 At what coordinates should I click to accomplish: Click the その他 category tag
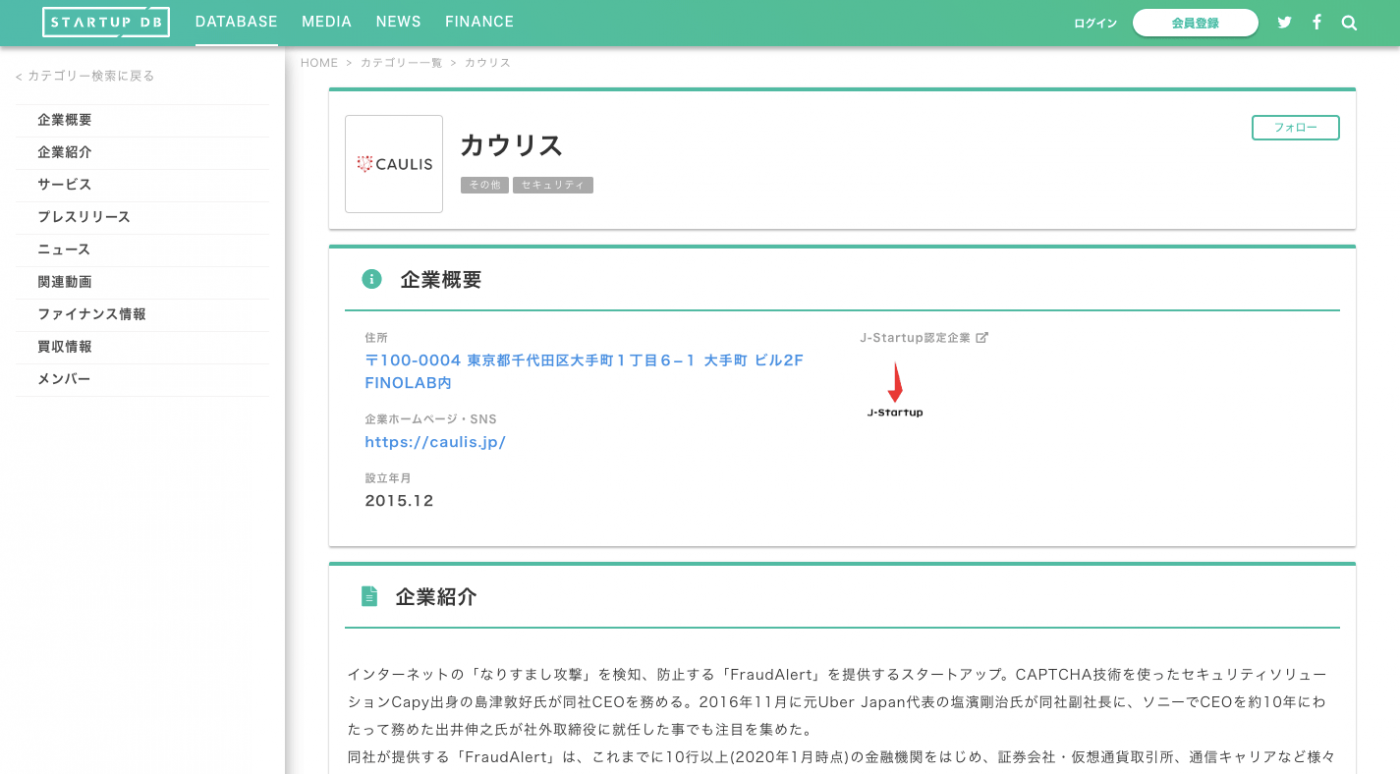(x=485, y=185)
